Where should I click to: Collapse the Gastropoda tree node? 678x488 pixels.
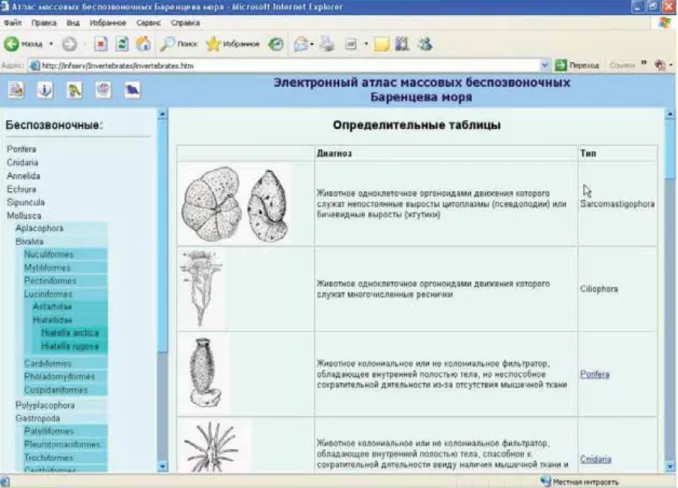(x=38, y=418)
